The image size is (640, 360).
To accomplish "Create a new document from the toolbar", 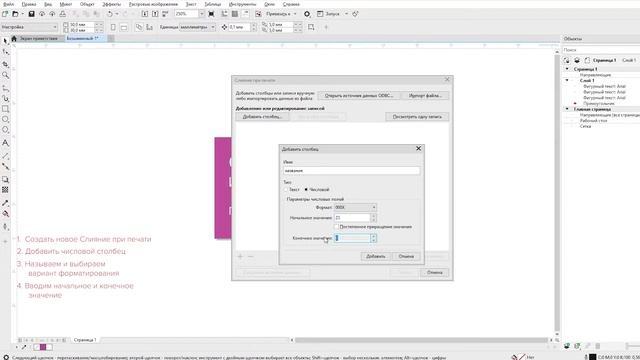I will pyautogui.click(x=5, y=14).
